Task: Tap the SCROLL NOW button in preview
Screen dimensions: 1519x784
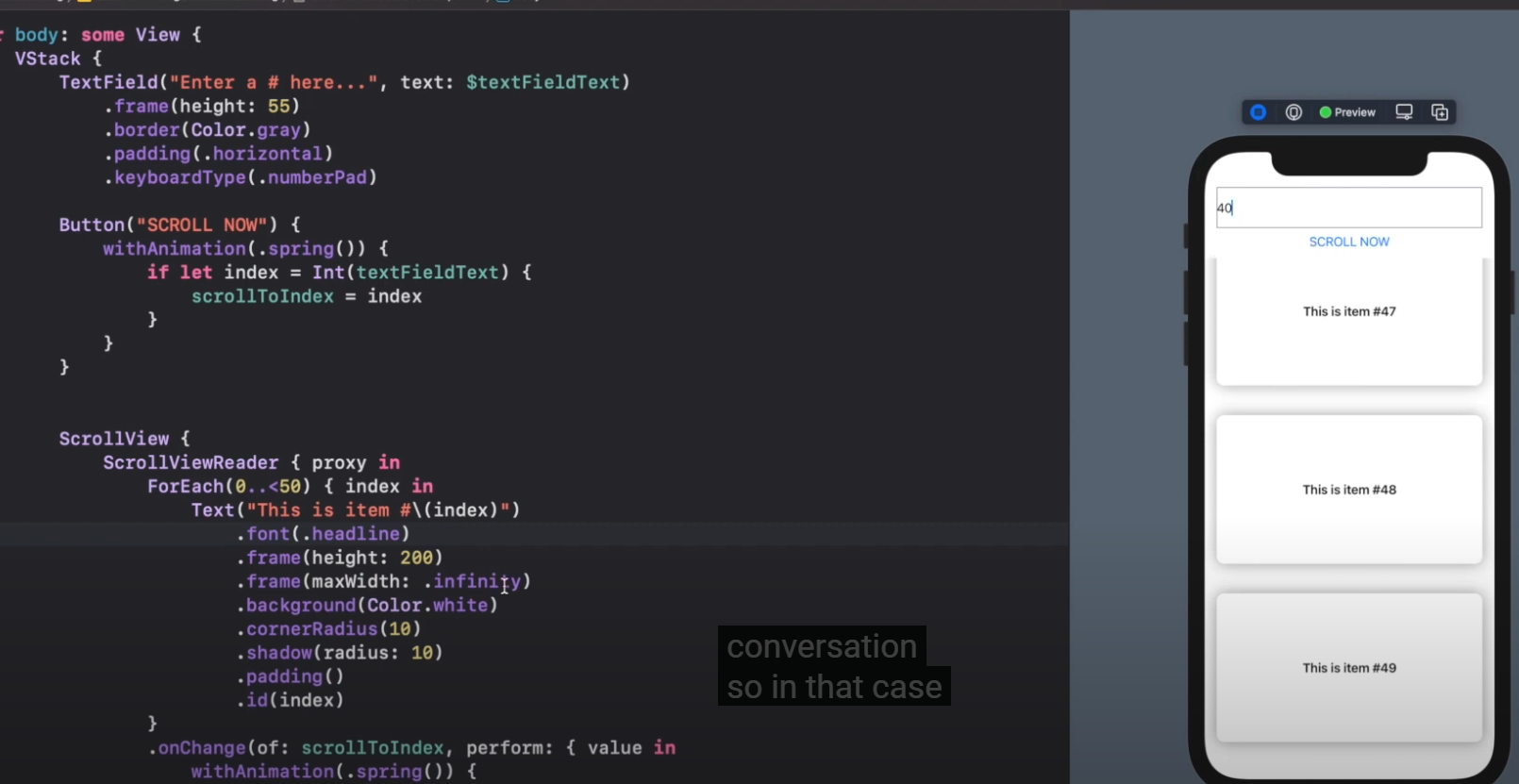Action: click(1349, 242)
